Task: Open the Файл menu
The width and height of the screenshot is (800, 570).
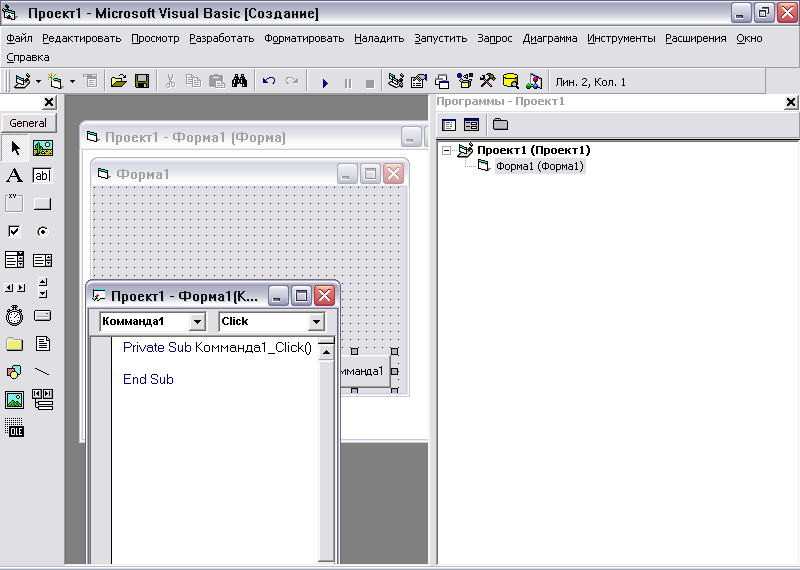Action: pos(19,38)
